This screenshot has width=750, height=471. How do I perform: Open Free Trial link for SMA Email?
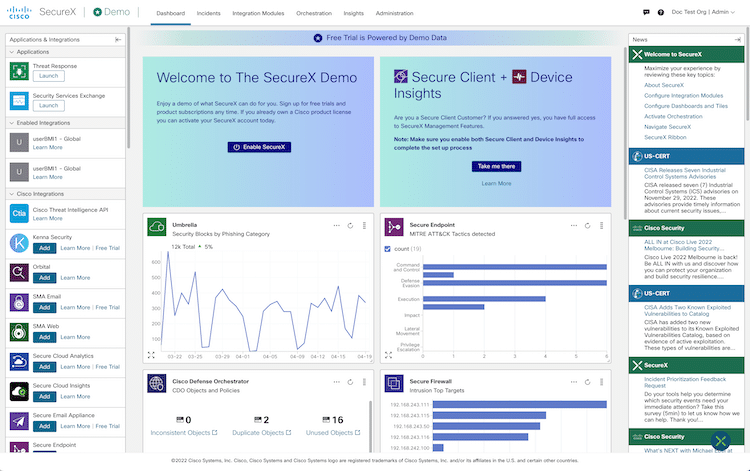coord(108,307)
